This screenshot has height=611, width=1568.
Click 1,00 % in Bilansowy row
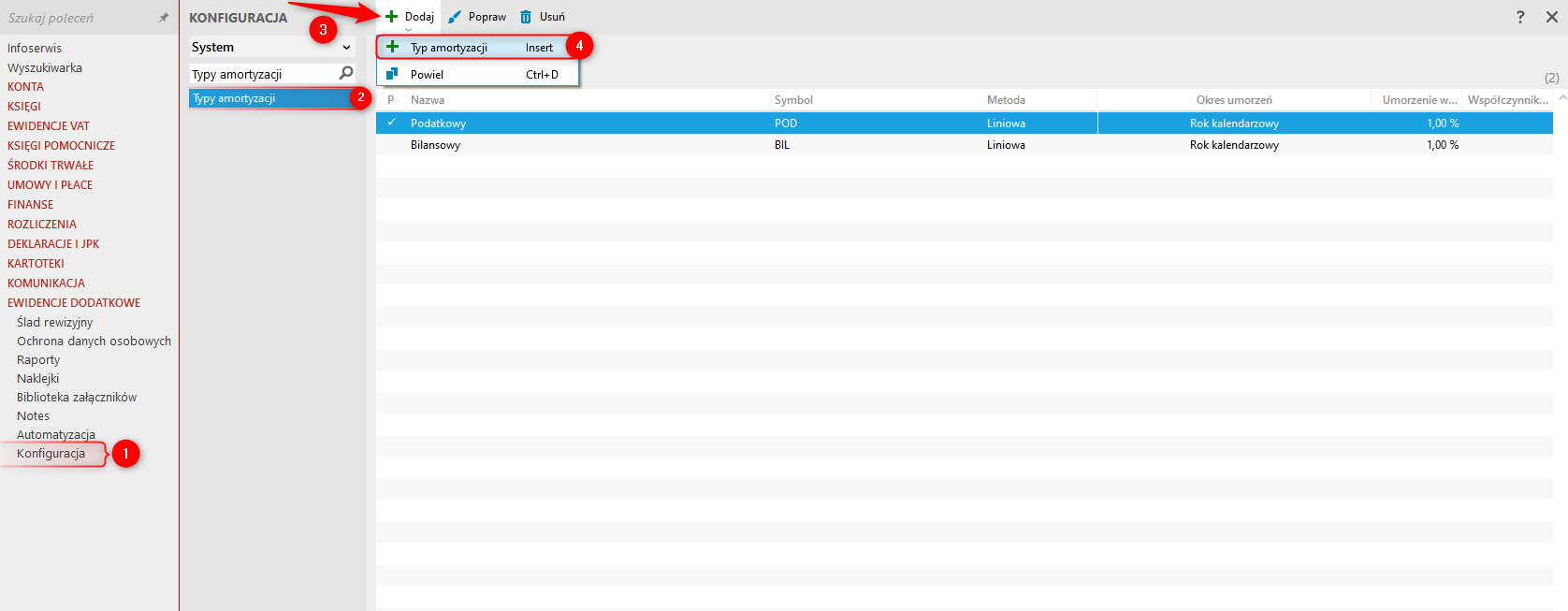click(x=1443, y=144)
